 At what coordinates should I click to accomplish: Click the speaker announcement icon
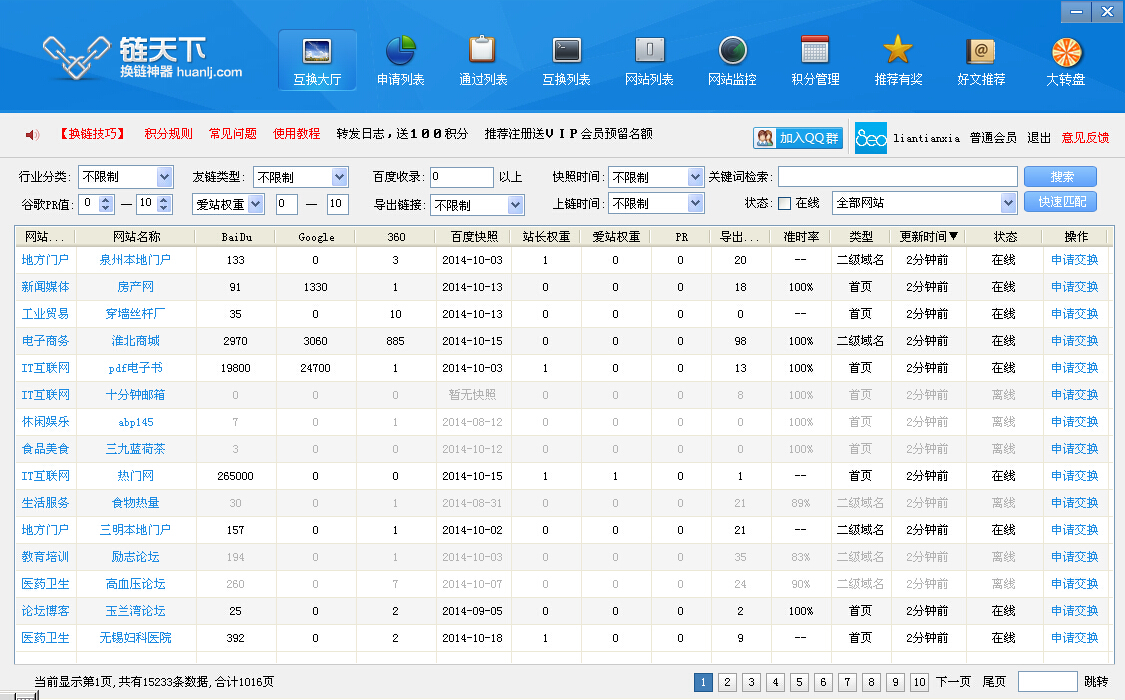[x=32, y=135]
